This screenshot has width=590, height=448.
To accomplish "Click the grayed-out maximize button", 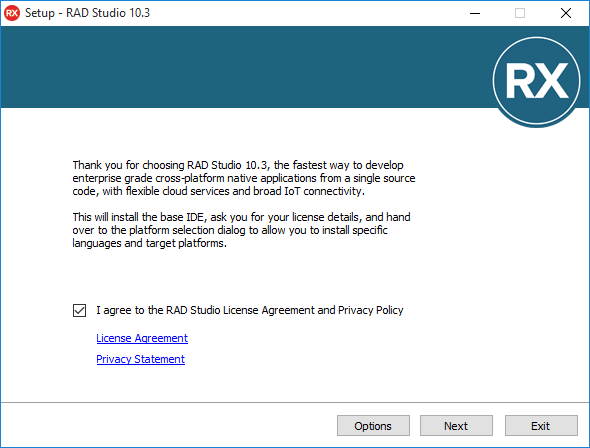I will (x=520, y=13).
